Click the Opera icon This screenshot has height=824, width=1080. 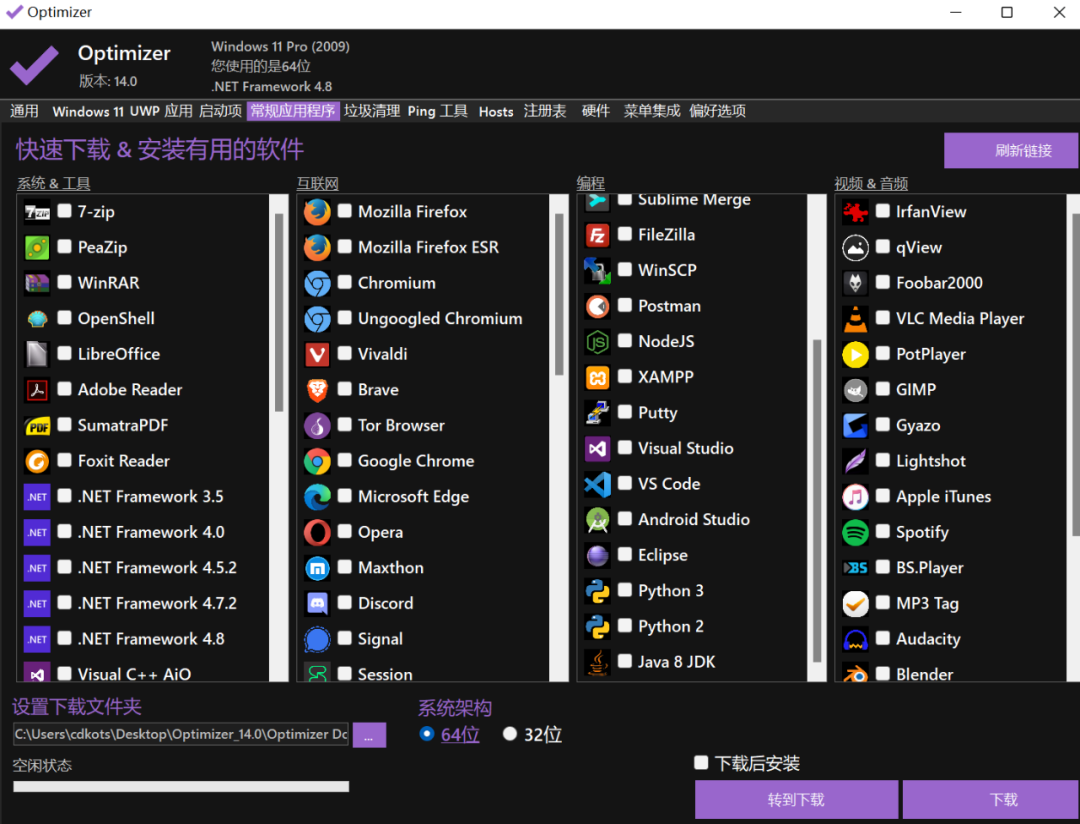[318, 533]
